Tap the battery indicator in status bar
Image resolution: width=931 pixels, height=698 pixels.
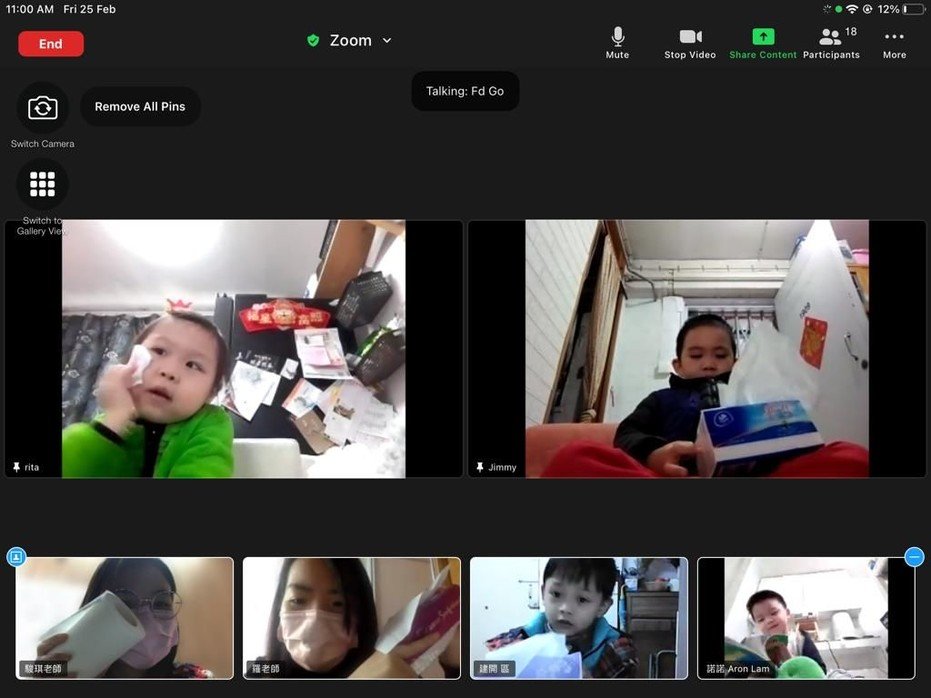(x=913, y=9)
